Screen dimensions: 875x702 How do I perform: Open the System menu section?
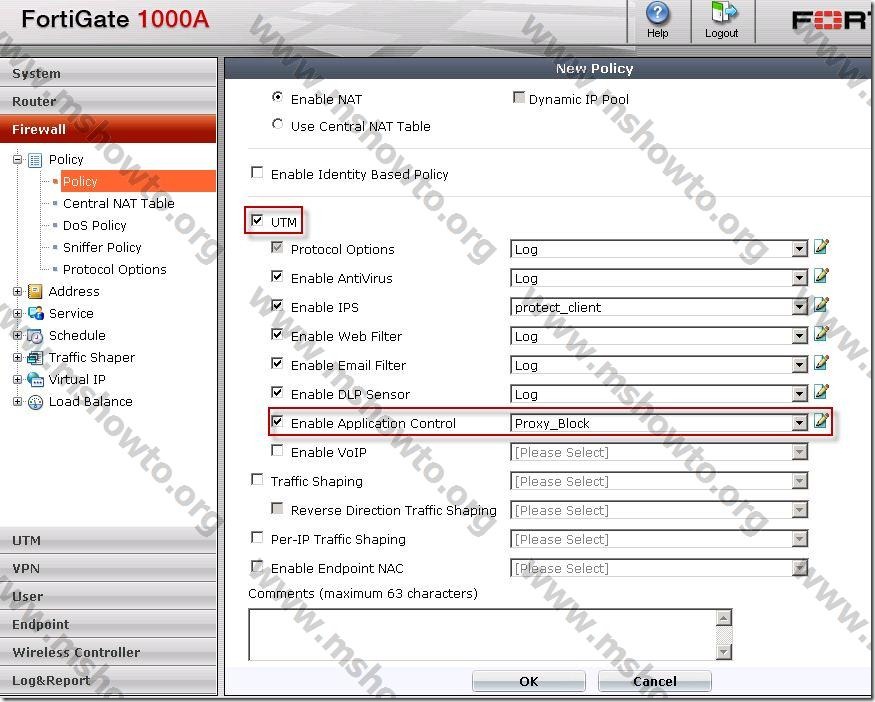click(108, 73)
